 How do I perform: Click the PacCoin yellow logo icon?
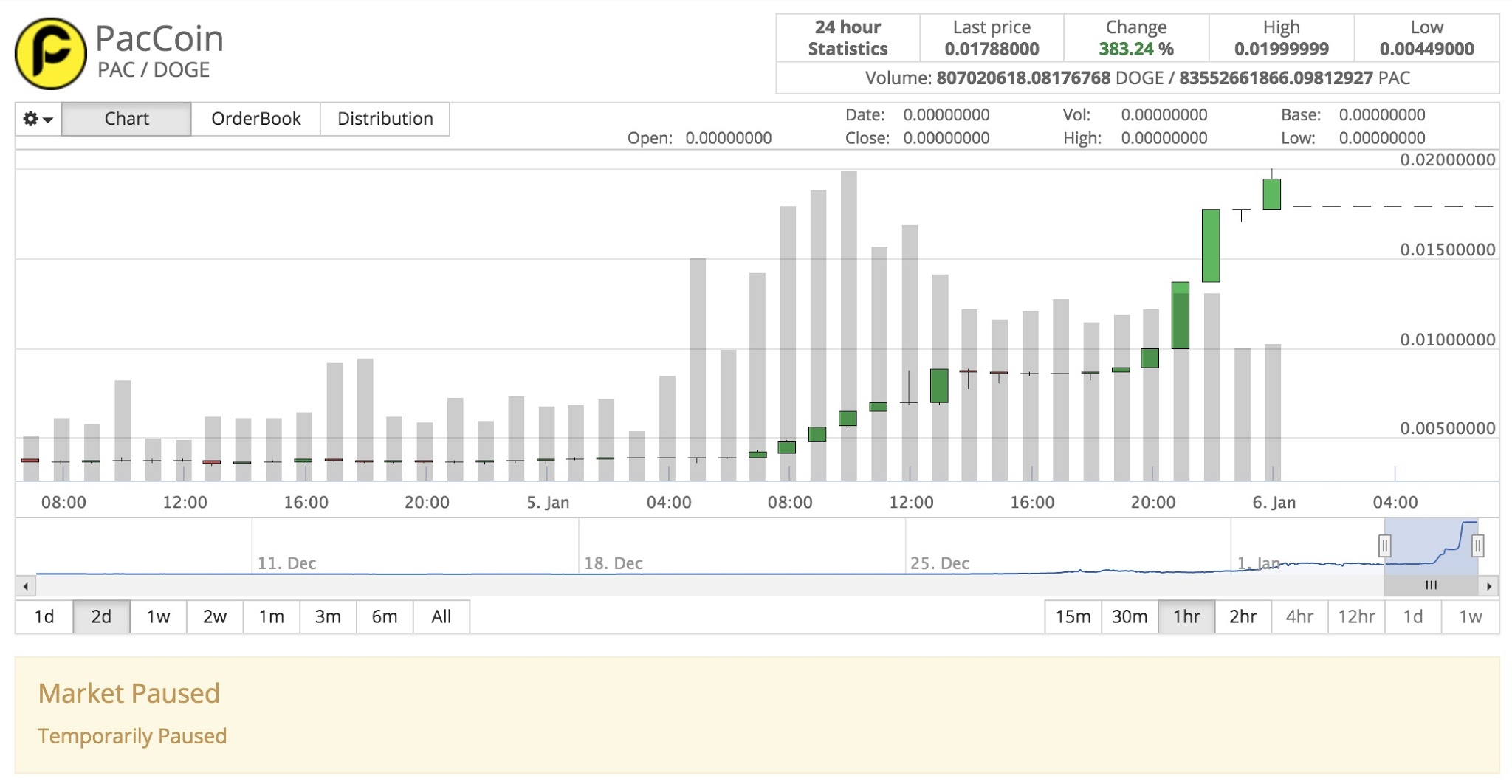pos(51,53)
